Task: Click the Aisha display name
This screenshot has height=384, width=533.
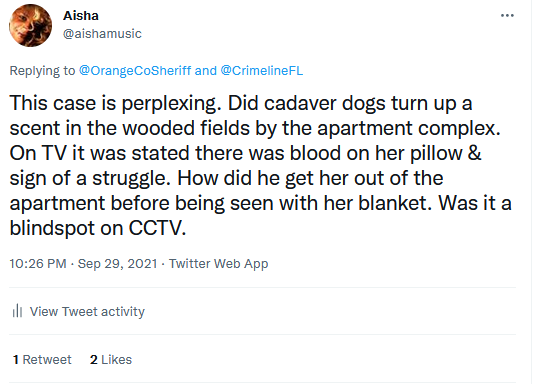Action: [x=81, y=16]
